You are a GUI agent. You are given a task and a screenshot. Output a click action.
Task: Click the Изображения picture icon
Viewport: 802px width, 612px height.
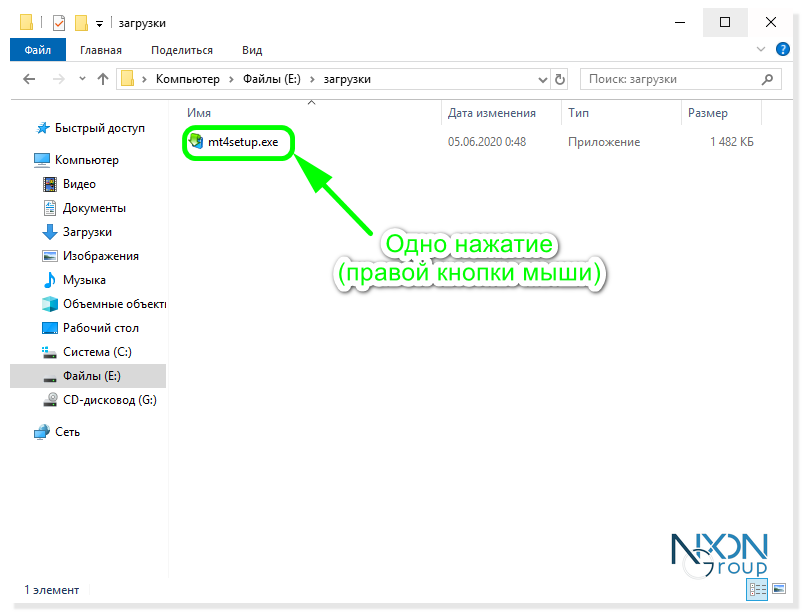[50, 256]
